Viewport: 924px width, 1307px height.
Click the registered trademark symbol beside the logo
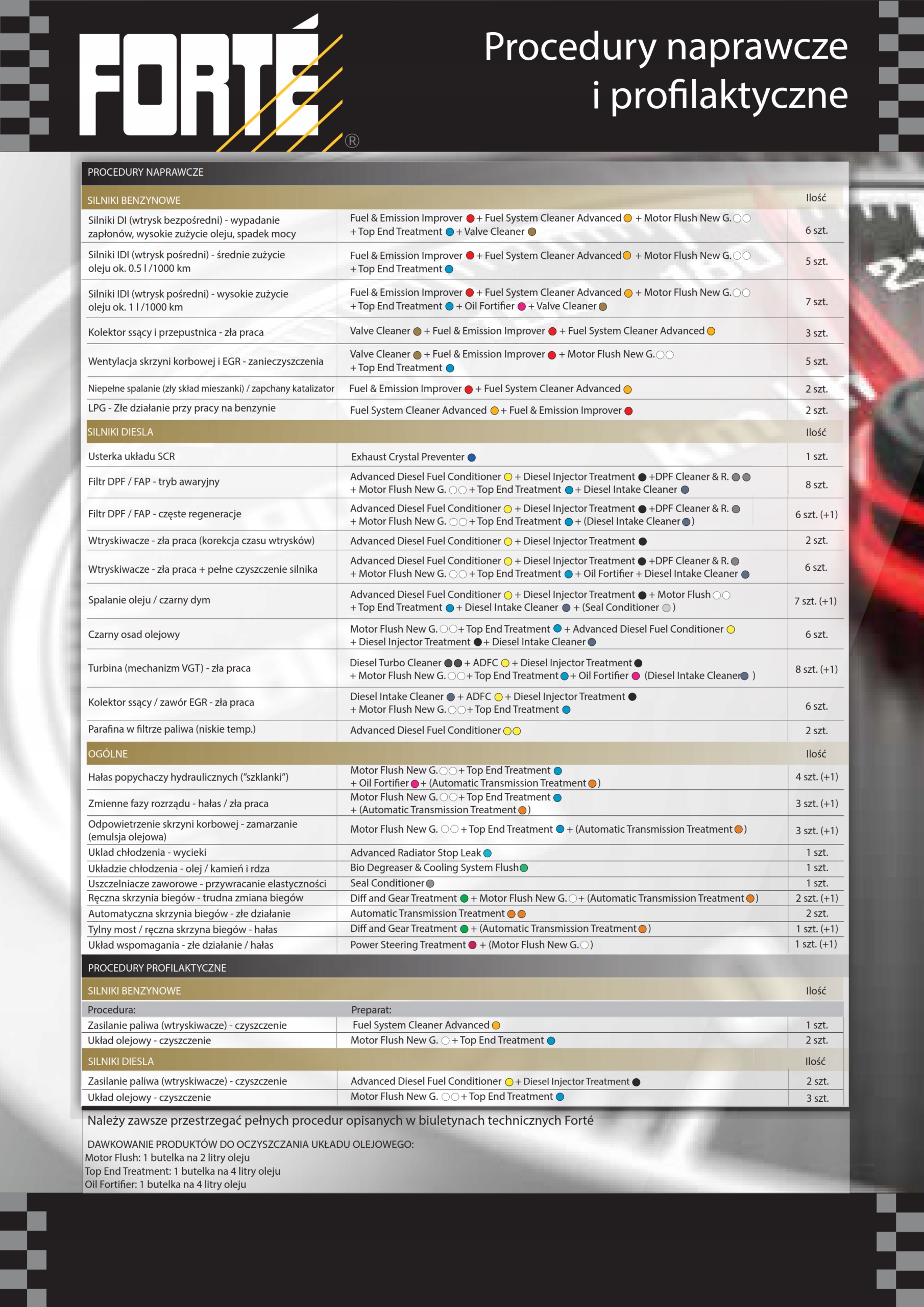coord(352,140)
